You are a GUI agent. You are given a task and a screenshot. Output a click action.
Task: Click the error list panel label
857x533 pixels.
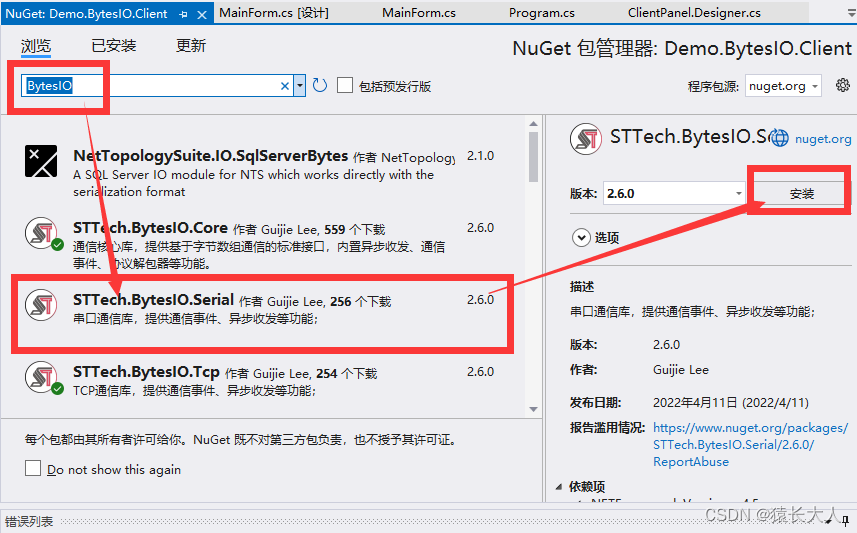coord(29,521)
